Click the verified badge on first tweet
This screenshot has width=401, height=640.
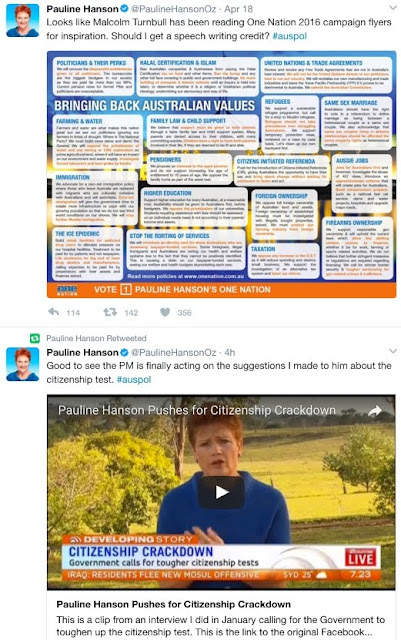click(125, 9)
